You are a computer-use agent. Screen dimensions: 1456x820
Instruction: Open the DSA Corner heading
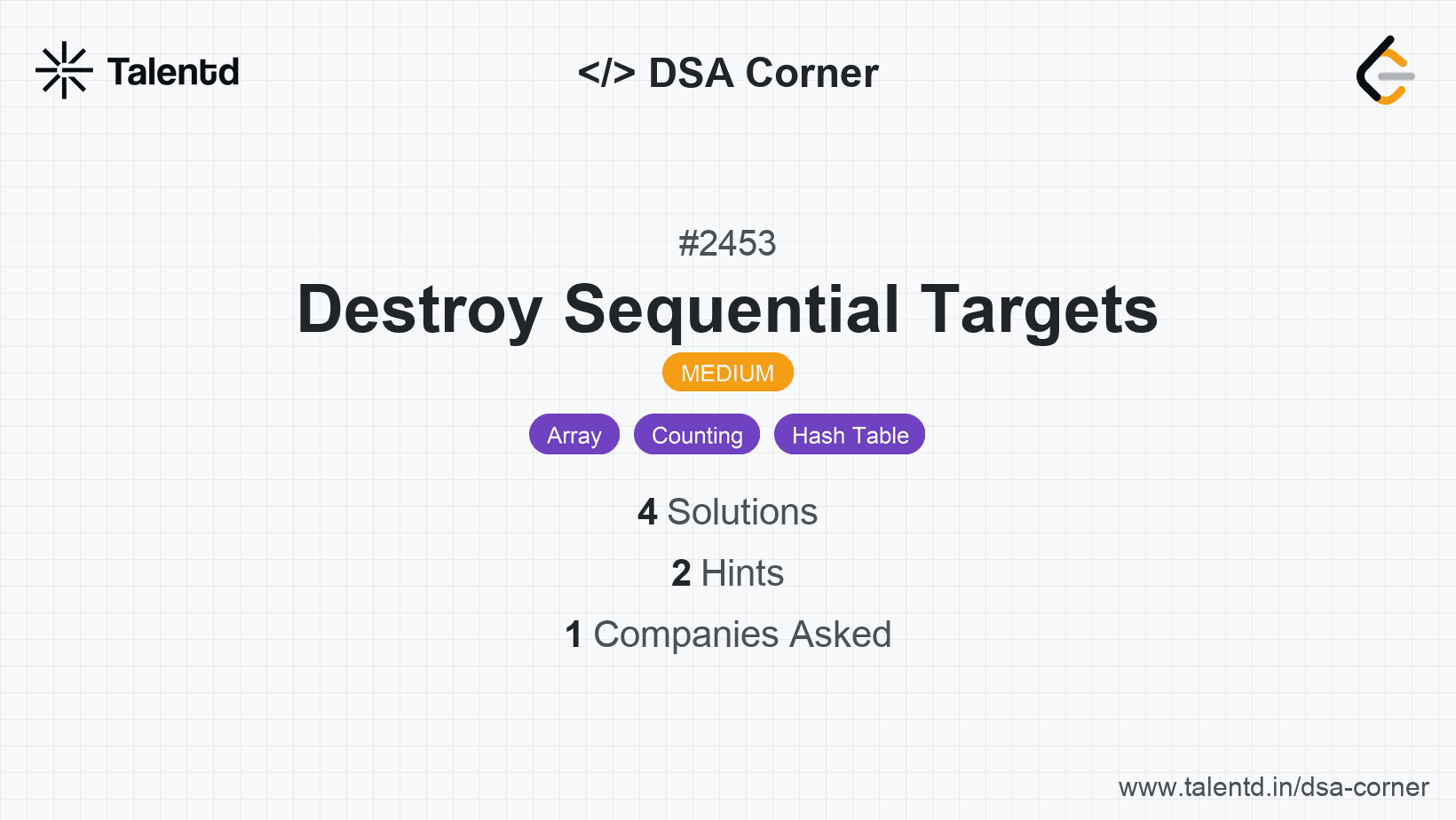(x=764, y=73)
